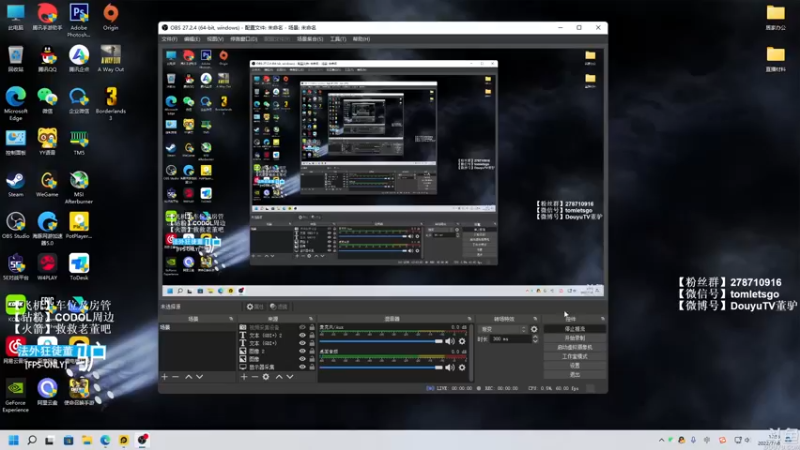Screen dimensions: 800x450
Task: Open 桌面音频 audio settings gear
Action: coord(462,367)
